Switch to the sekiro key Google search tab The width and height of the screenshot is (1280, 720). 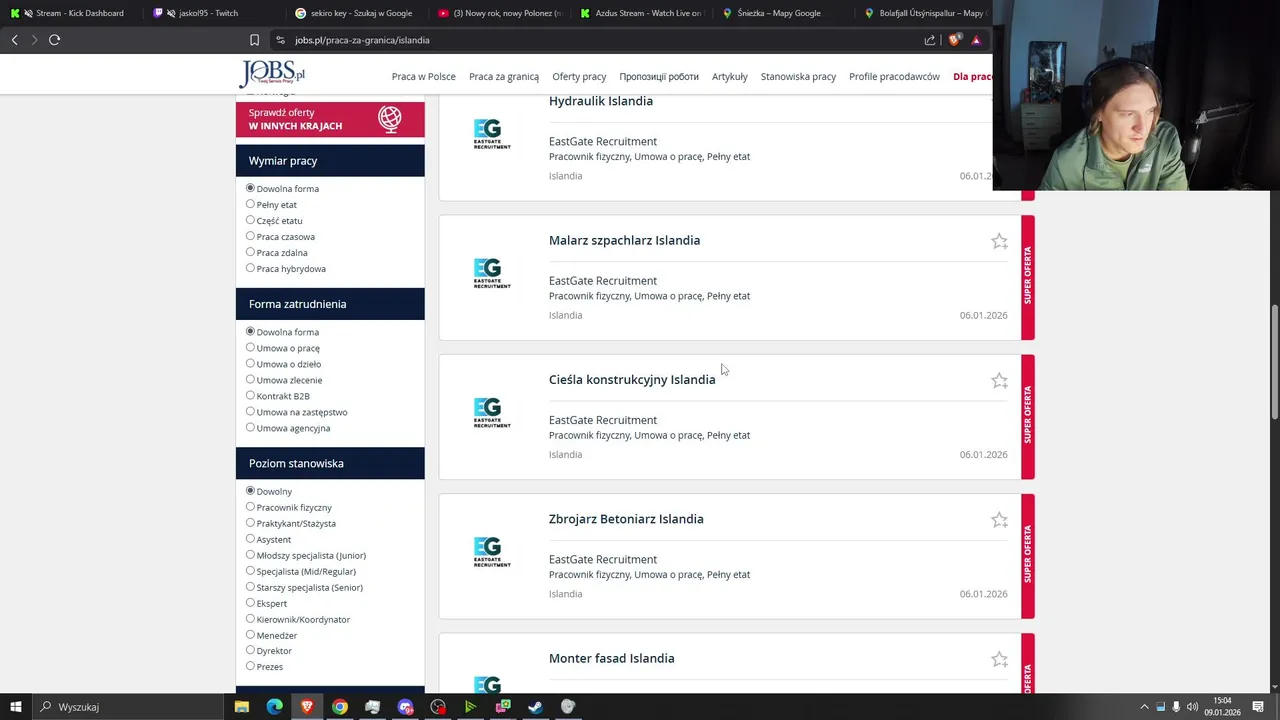(355, 13)
